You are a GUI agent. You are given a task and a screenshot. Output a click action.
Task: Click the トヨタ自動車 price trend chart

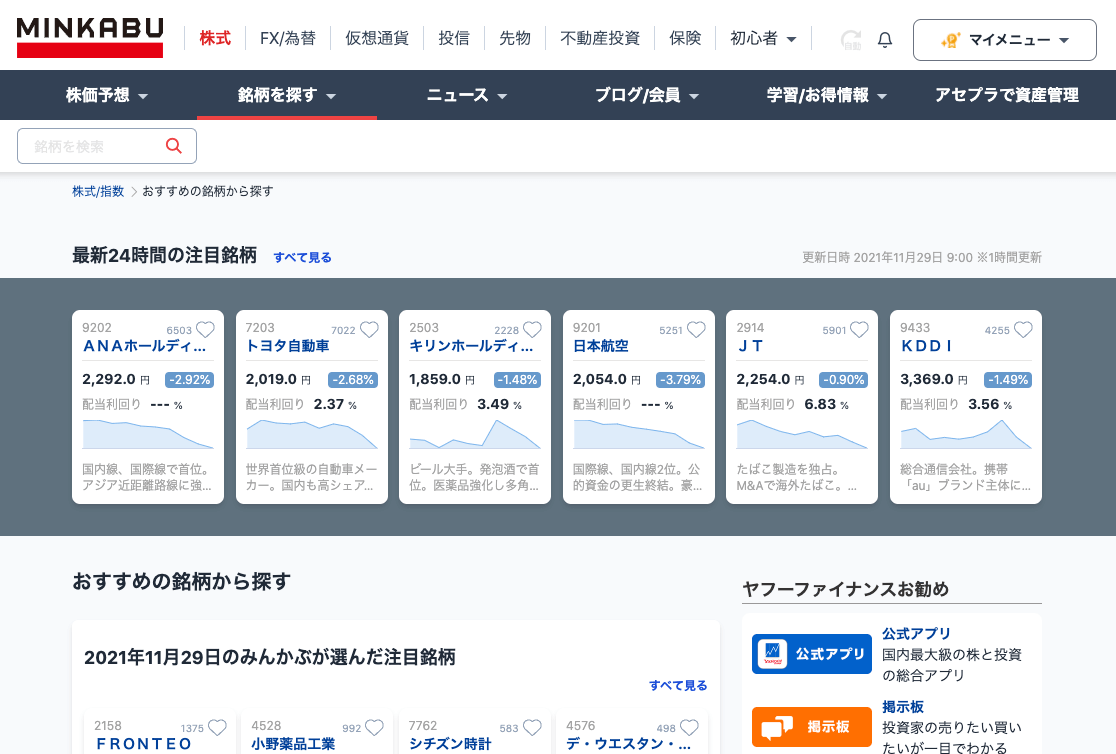(312, 434)
